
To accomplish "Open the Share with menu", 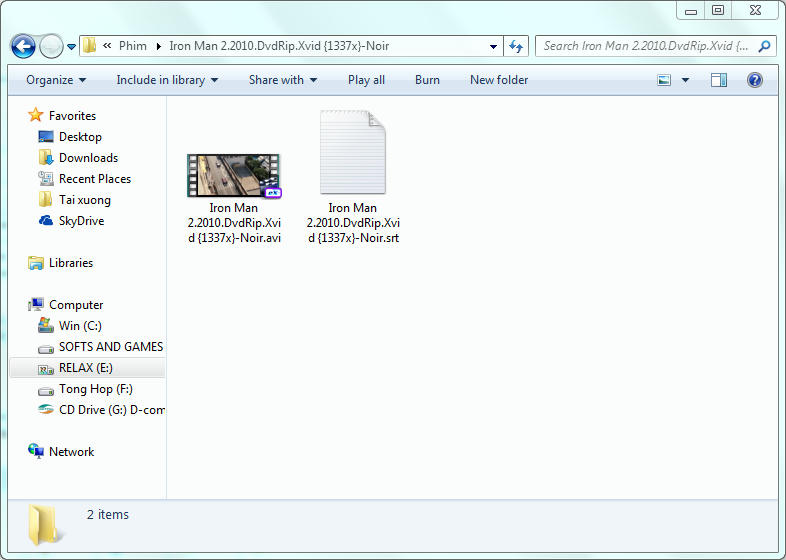I will pyautogui.click(x=283, y=80).
